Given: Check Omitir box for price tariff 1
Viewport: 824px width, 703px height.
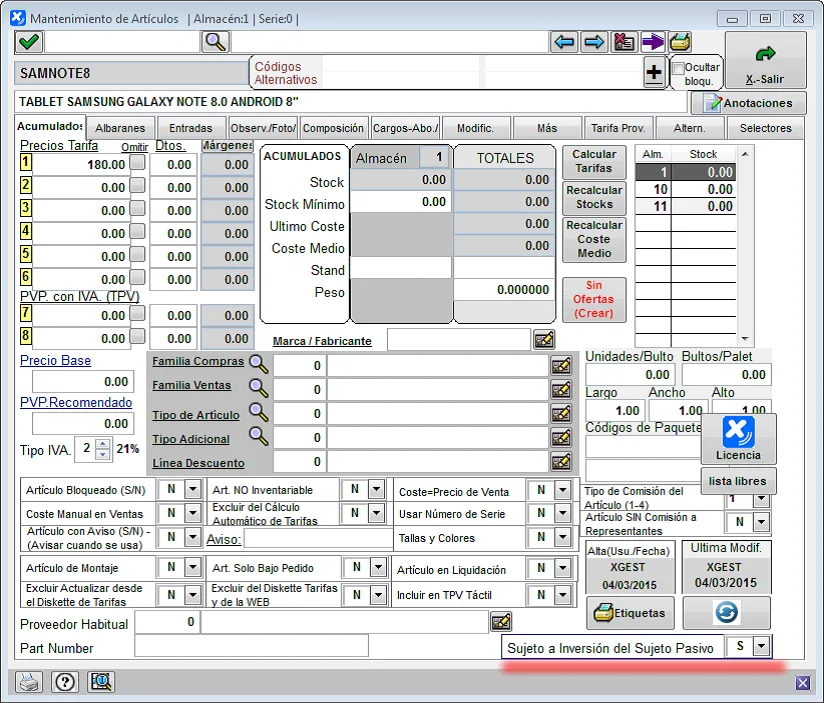Looking at the screenshot, I should point(138,163).
